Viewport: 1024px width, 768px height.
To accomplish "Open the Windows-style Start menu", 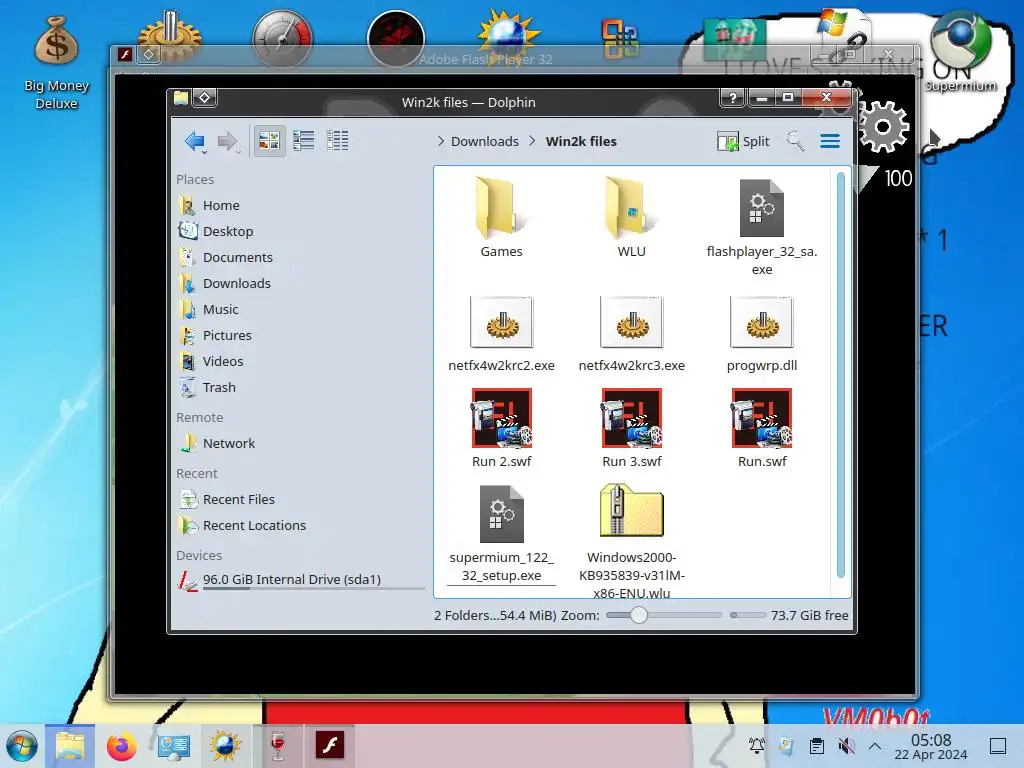I will pos(22,746).
